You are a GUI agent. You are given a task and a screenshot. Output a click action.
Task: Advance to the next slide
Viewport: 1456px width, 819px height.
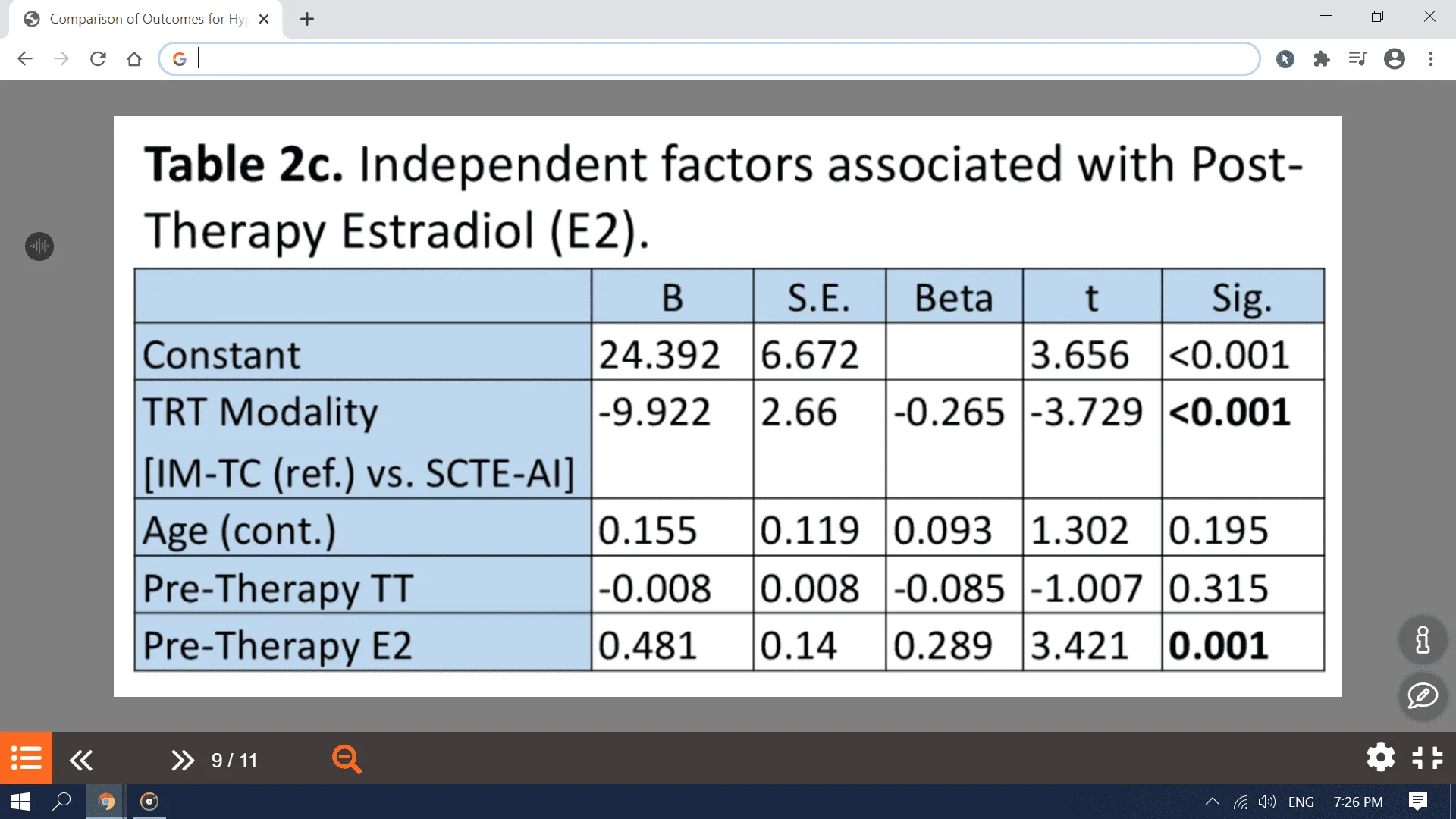pos(183,760)
